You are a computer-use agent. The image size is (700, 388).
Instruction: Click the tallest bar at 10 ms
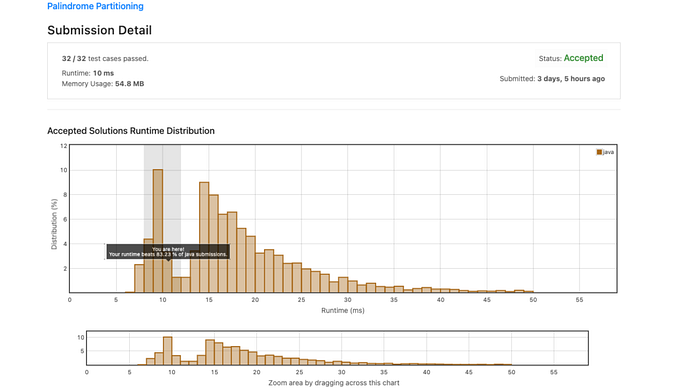(x=158, y=231)
